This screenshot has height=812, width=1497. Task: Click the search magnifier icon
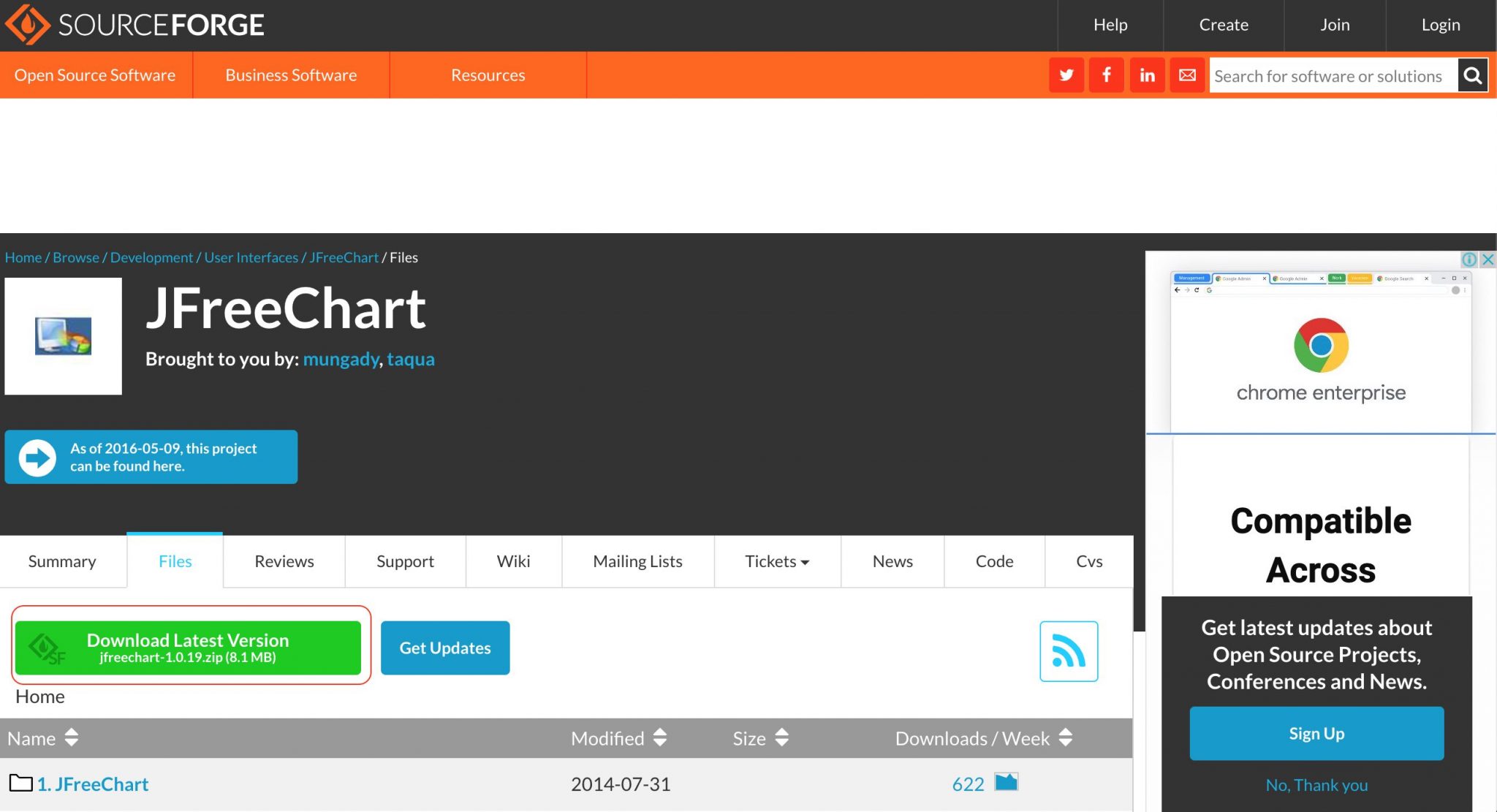pos(1473,75)
